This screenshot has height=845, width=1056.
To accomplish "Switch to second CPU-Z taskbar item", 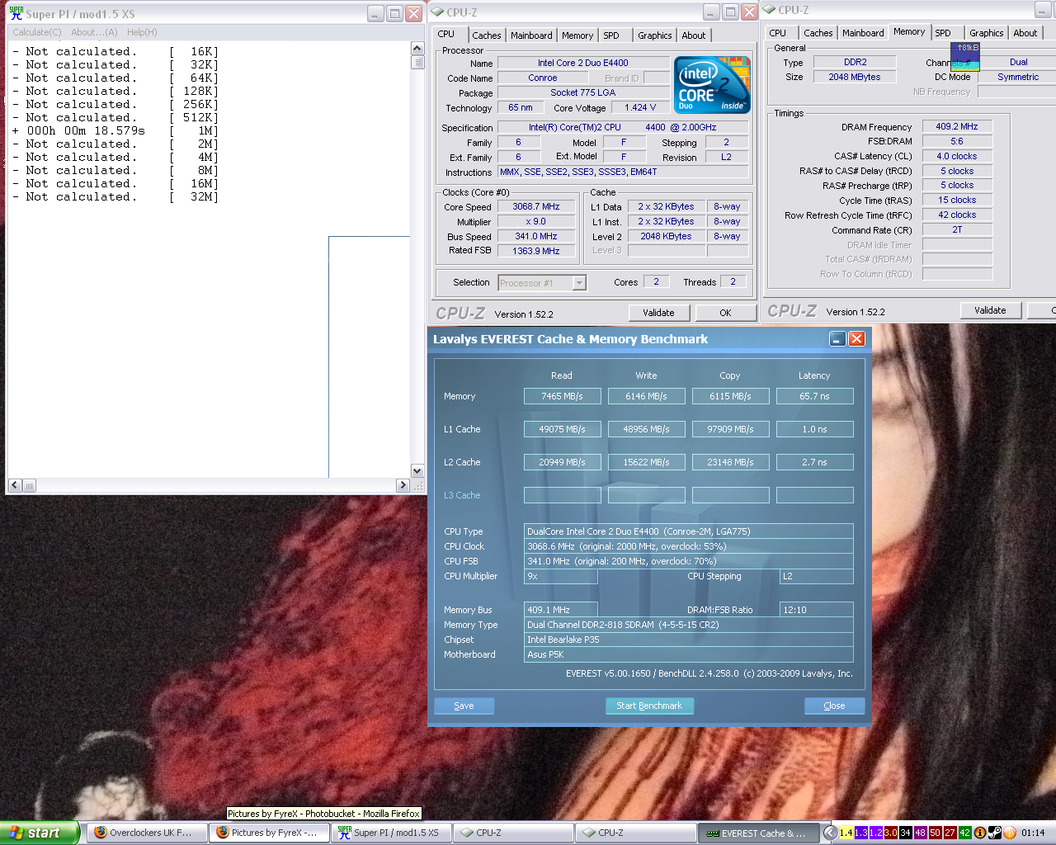I will coord(634,833).
